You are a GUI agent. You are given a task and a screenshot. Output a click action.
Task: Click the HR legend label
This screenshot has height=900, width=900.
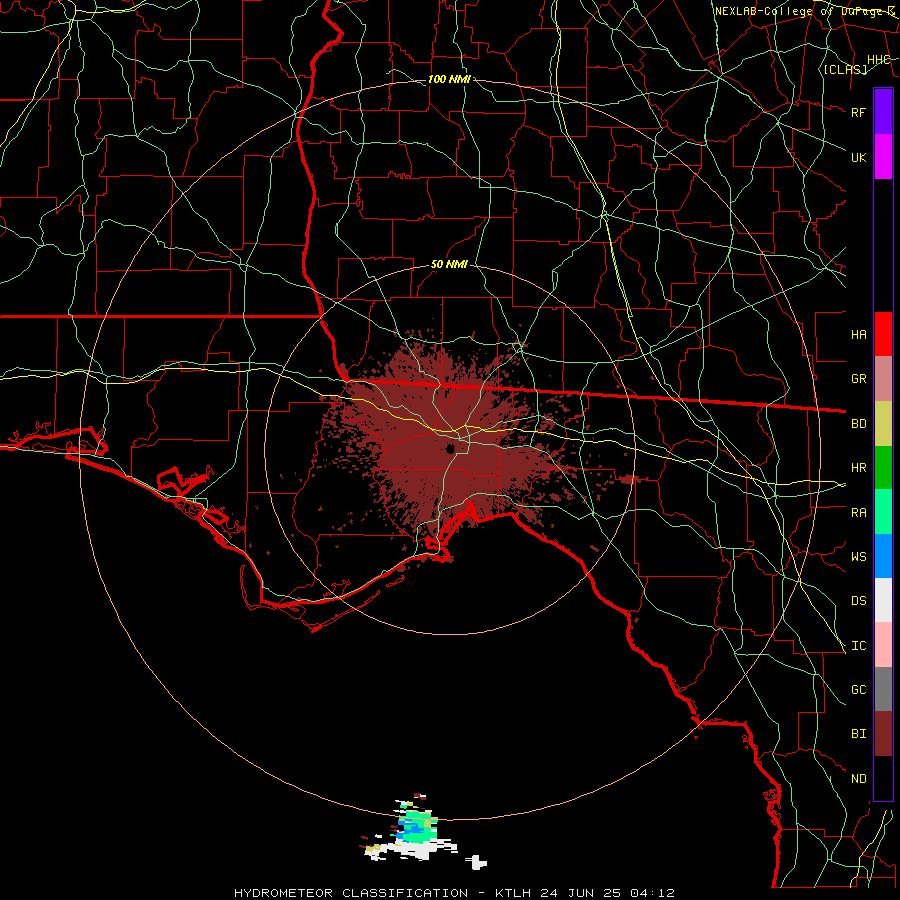point(858,468)
